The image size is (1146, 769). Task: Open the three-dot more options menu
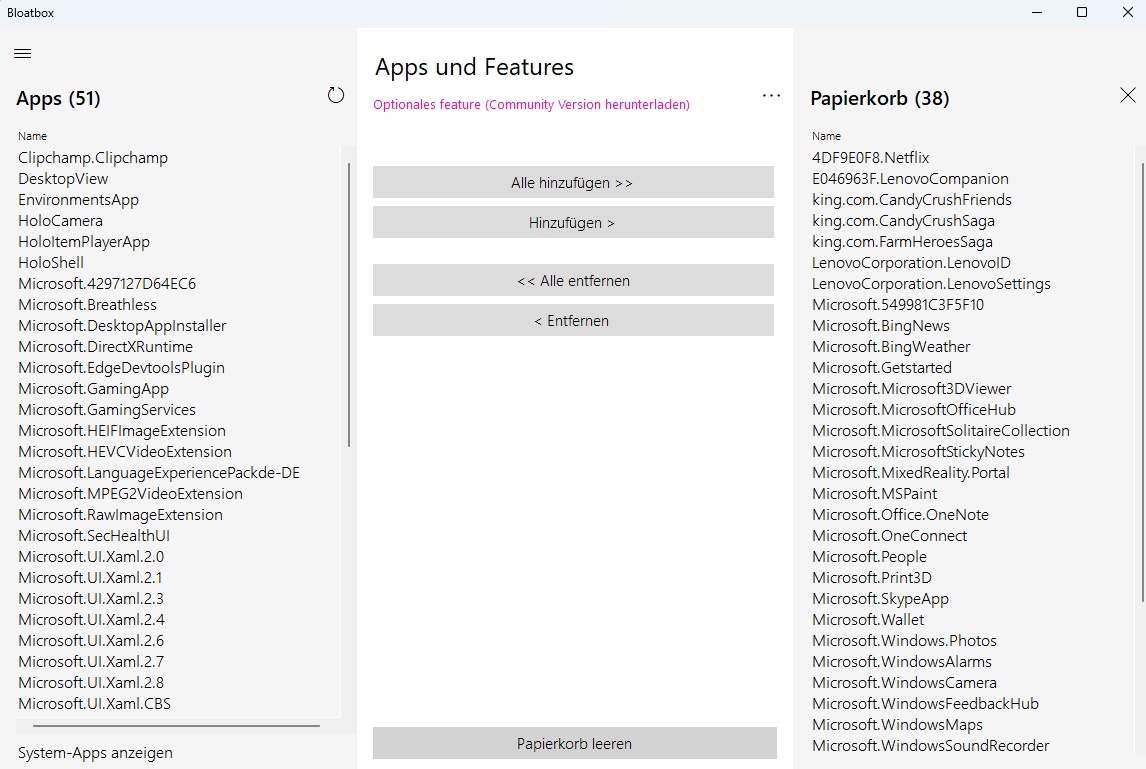771,96
